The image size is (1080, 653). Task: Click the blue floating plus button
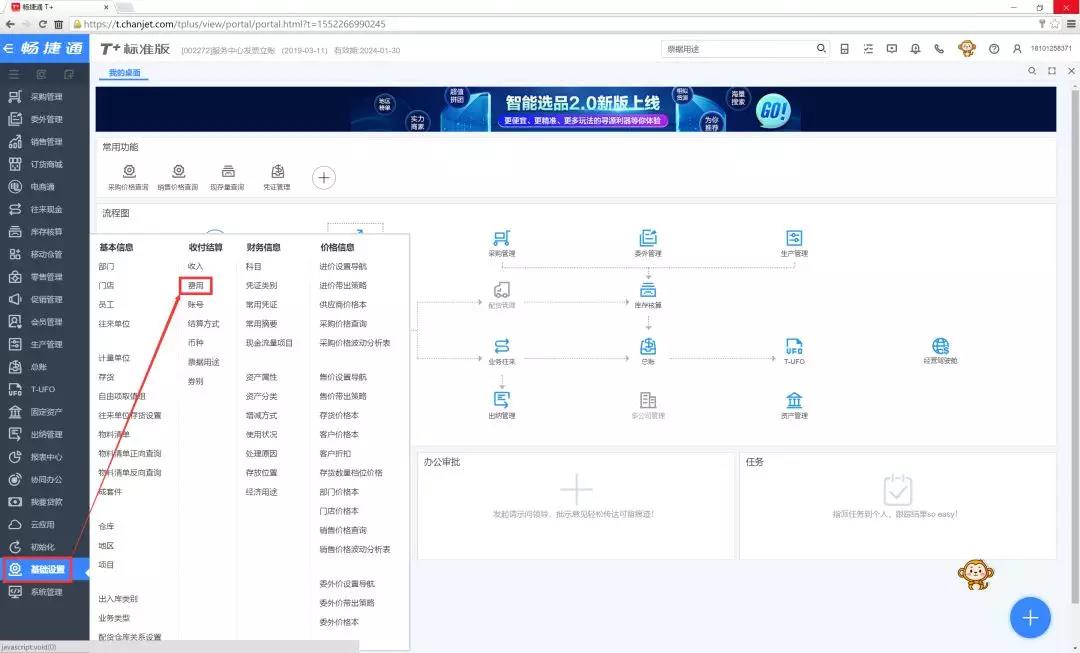click(1030, 617)
